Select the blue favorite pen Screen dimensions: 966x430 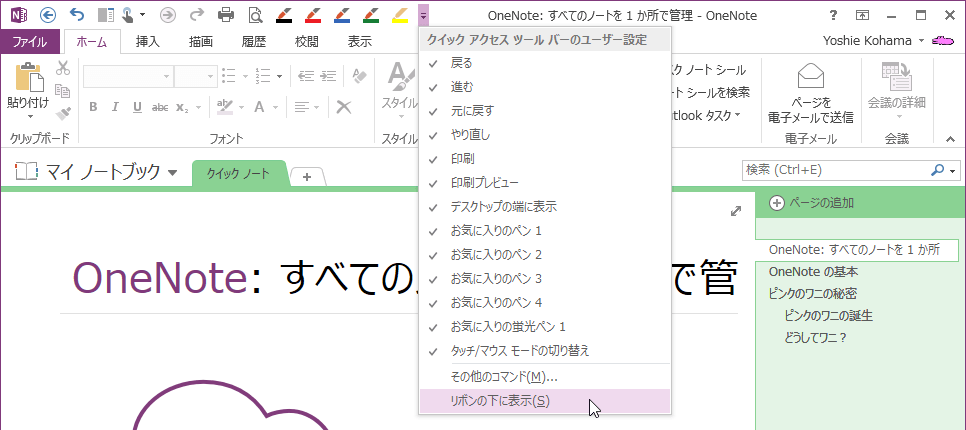[x=342, y=15]
